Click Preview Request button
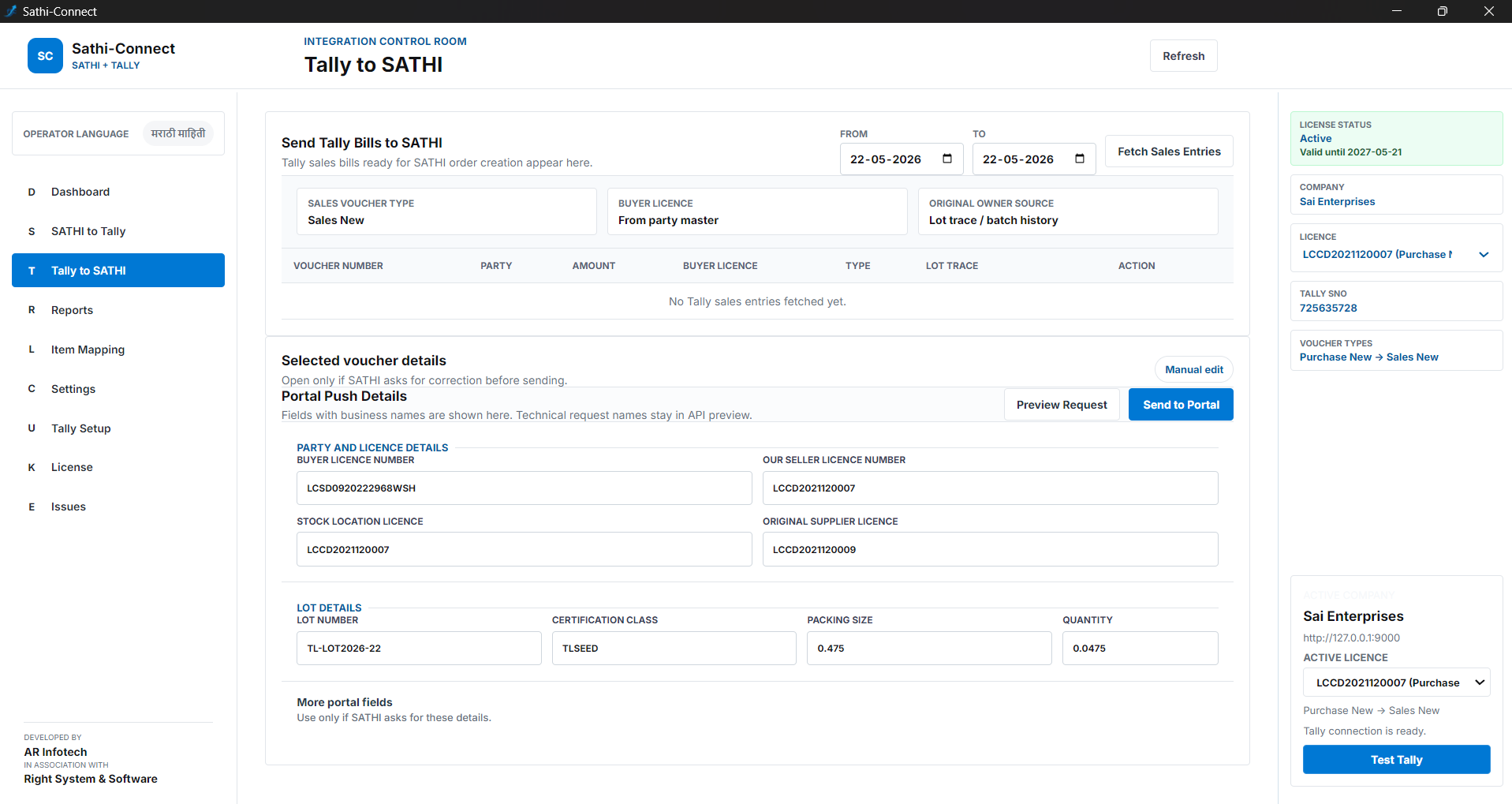1512x804 pixels. [x=1062, y=405]
